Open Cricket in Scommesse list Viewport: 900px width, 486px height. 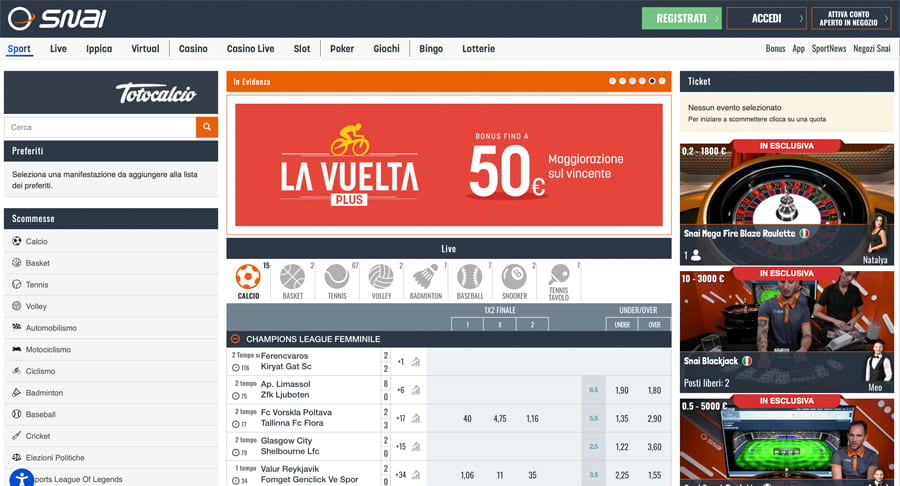111,436
